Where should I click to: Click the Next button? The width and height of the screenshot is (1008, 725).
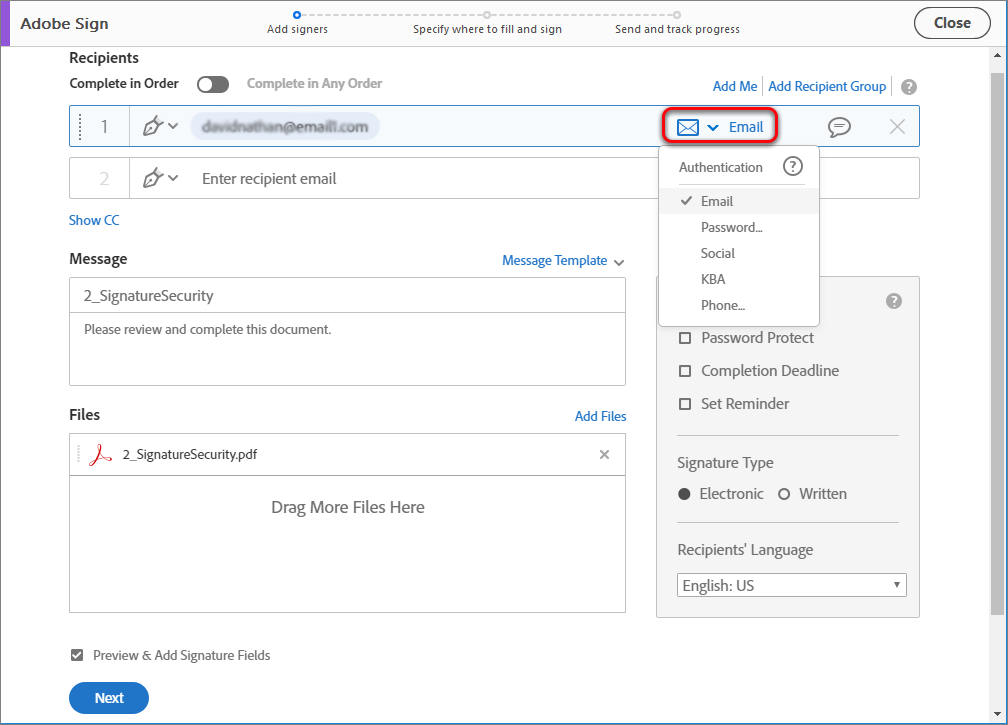click(x=108, y=698)
